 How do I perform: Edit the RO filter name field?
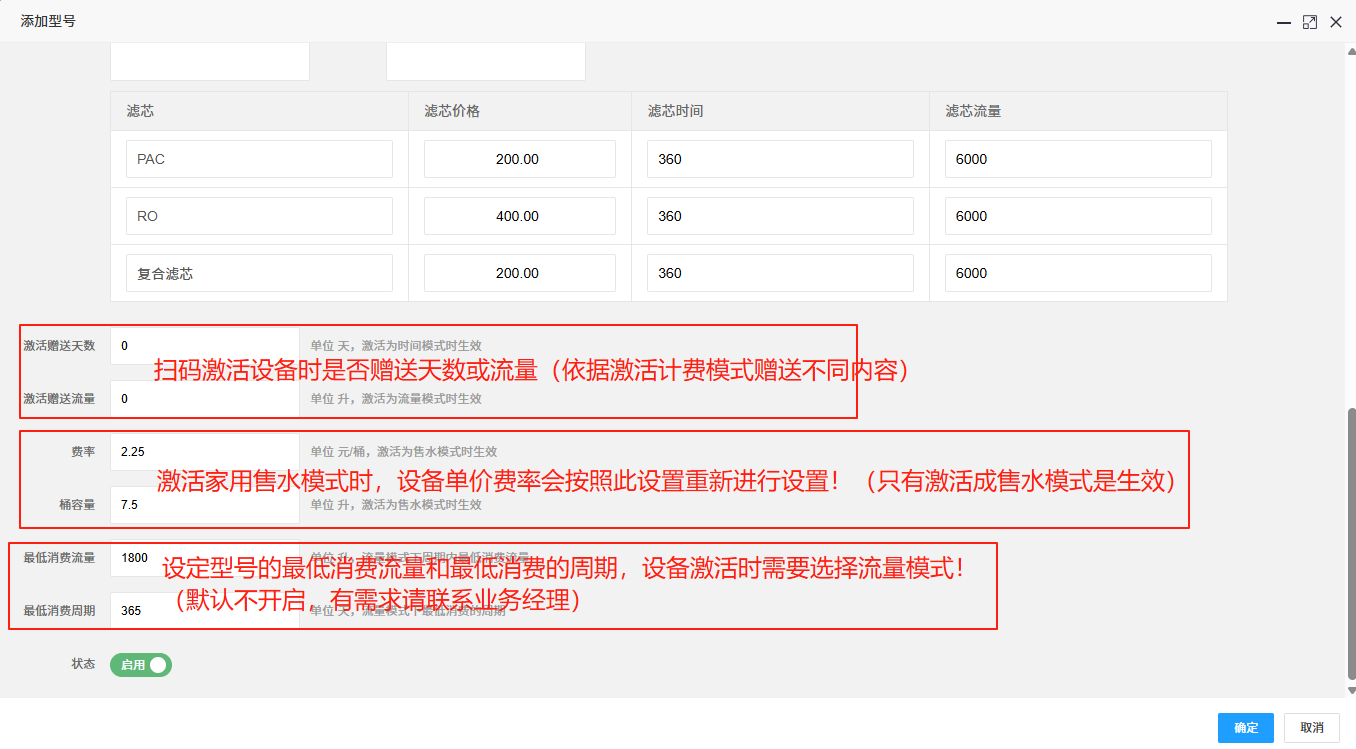pyautogui.click(x=259, y=216)
